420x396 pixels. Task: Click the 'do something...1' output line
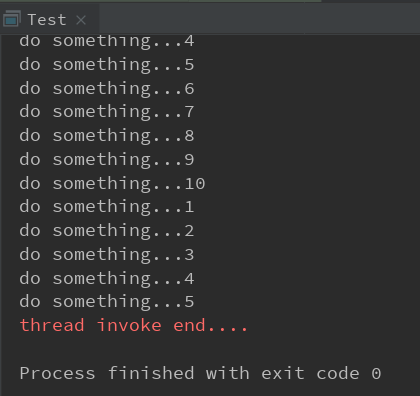point(107,207)
